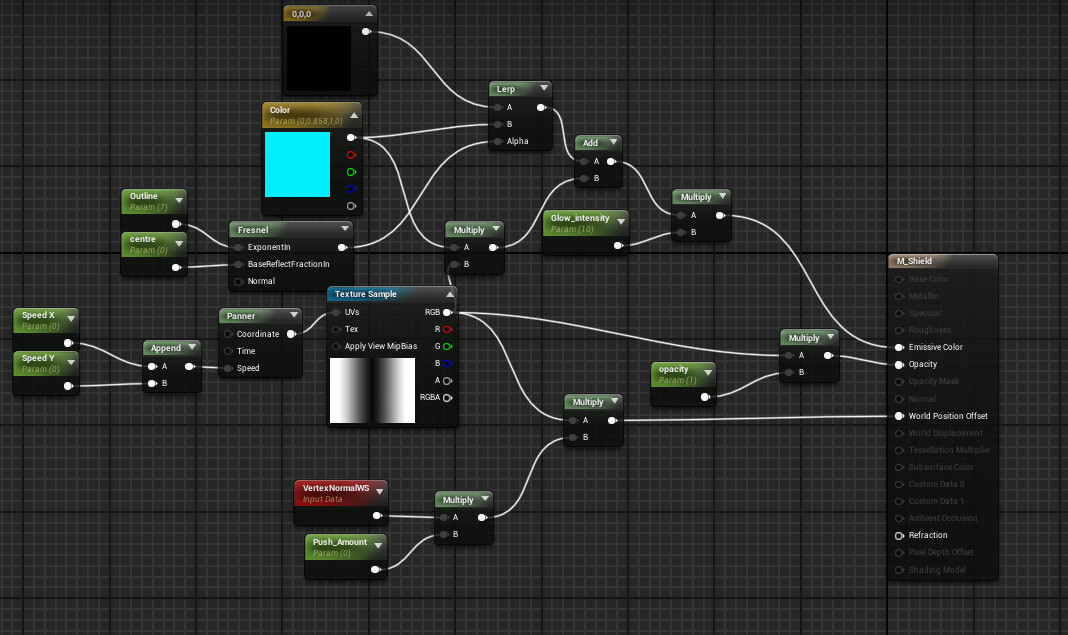Click M_Shield Refraction input pin
This screenshot has height=635, width=1068.
(900, 536)
